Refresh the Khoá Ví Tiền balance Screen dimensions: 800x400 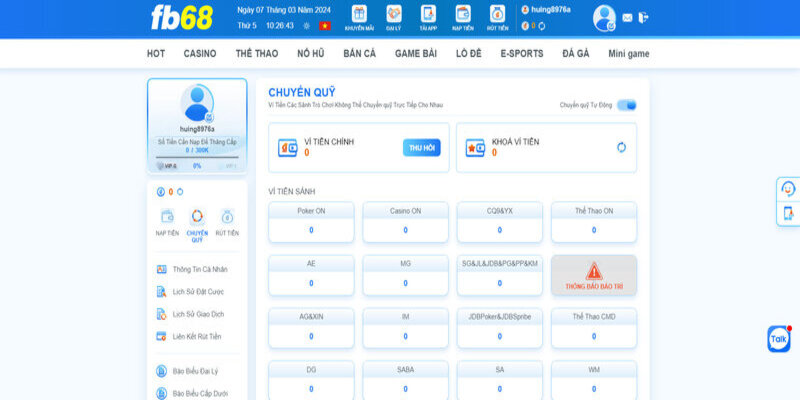coord(621,147)
